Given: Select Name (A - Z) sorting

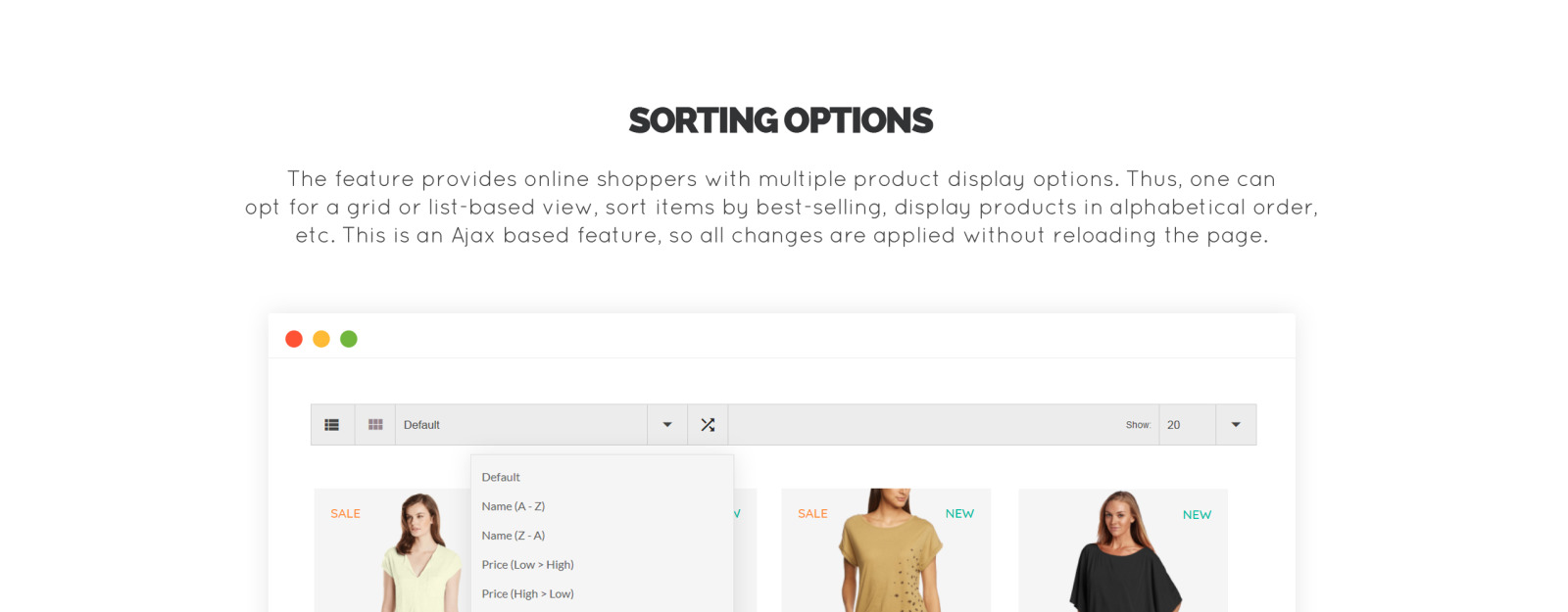Looking at the screenshot, I should coord(512,506).
